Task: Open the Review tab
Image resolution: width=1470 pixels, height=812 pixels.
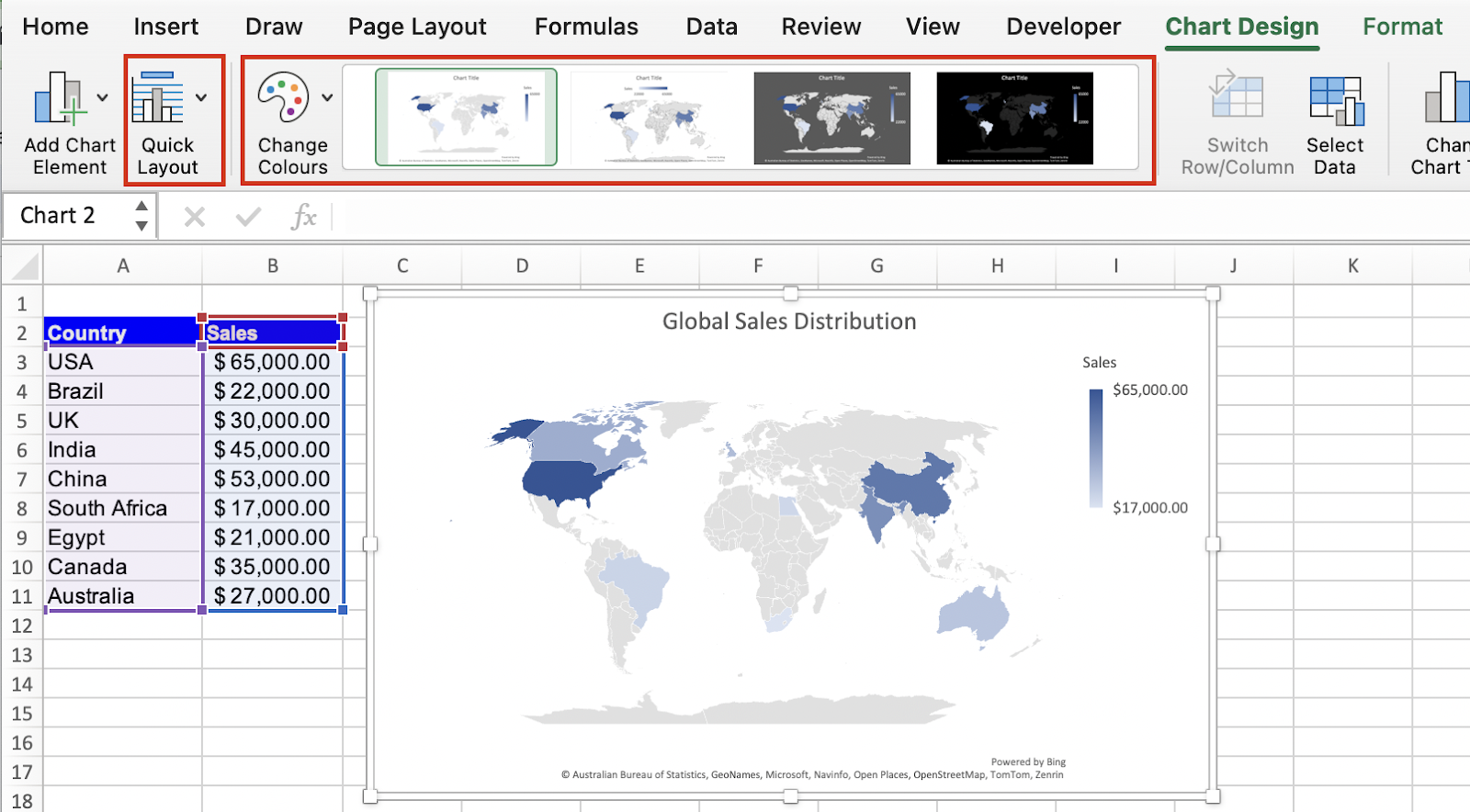Action: 821,27
